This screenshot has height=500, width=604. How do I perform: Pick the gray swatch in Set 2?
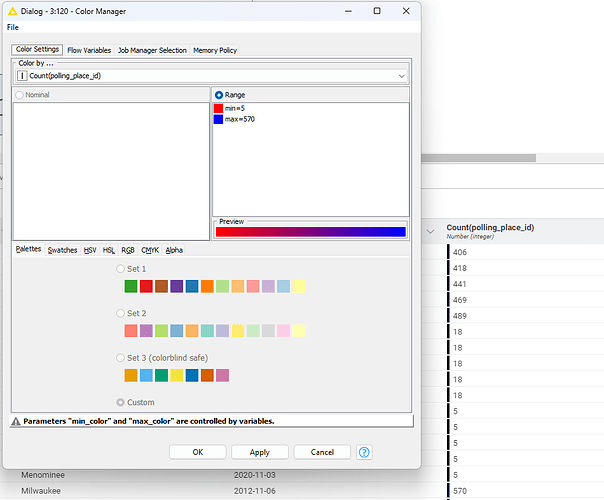pos(268,331)
